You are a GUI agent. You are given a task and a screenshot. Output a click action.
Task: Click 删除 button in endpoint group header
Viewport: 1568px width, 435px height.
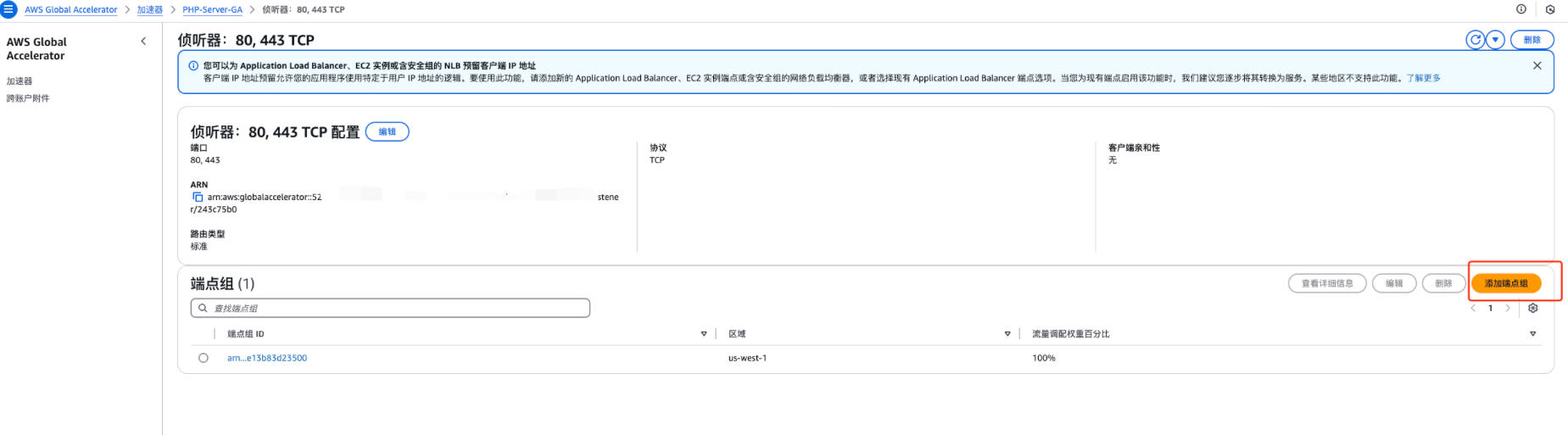[x=1443, y=283]
